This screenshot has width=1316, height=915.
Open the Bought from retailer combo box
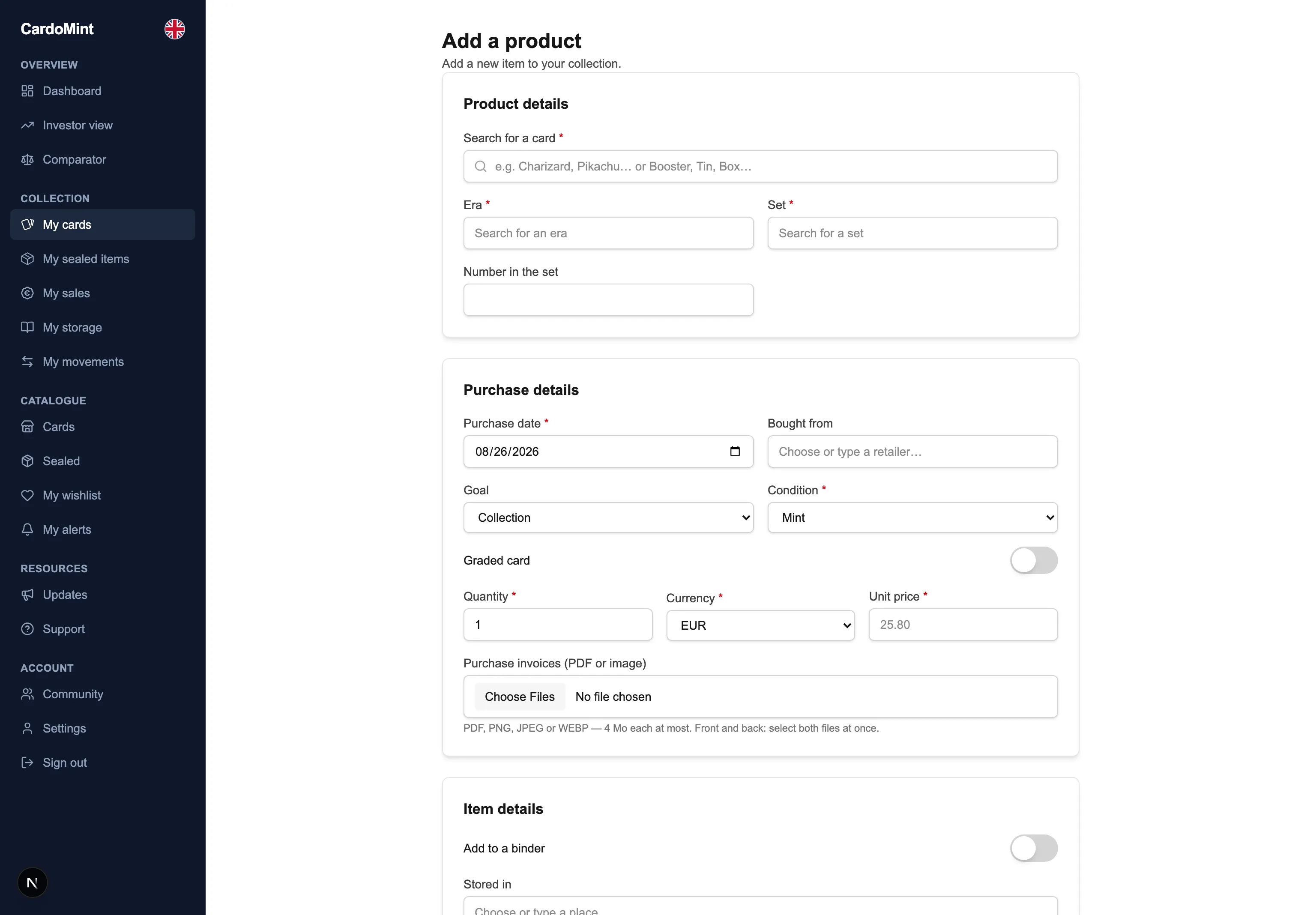point(912,452)
